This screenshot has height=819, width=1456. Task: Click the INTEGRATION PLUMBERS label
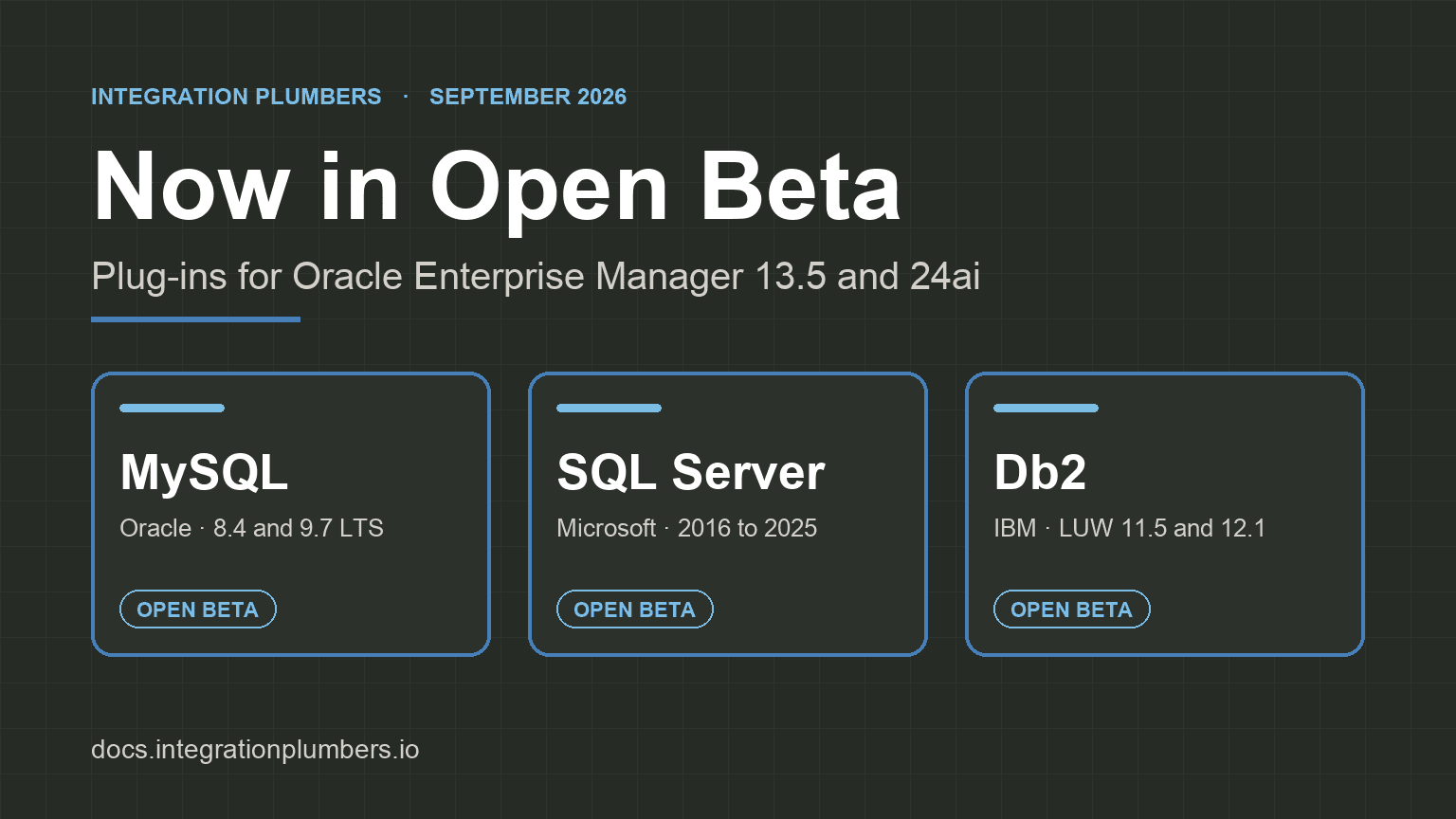pos(236,97)
